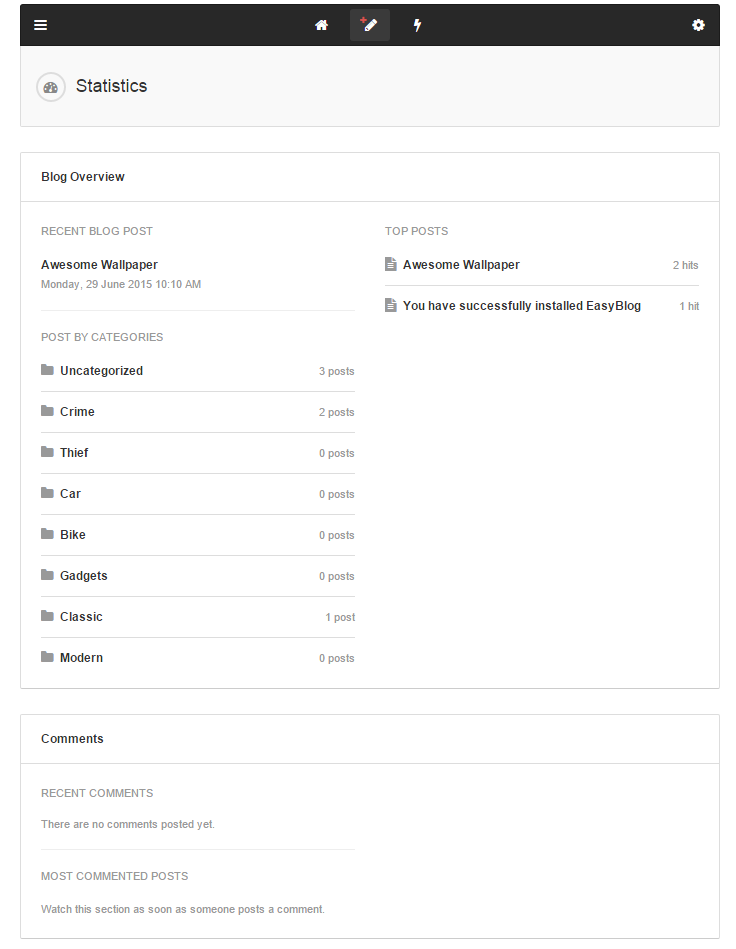Screen dimensions: 736x949
Task: Click the folder icon beside Classic
Action: pos(47,616)
